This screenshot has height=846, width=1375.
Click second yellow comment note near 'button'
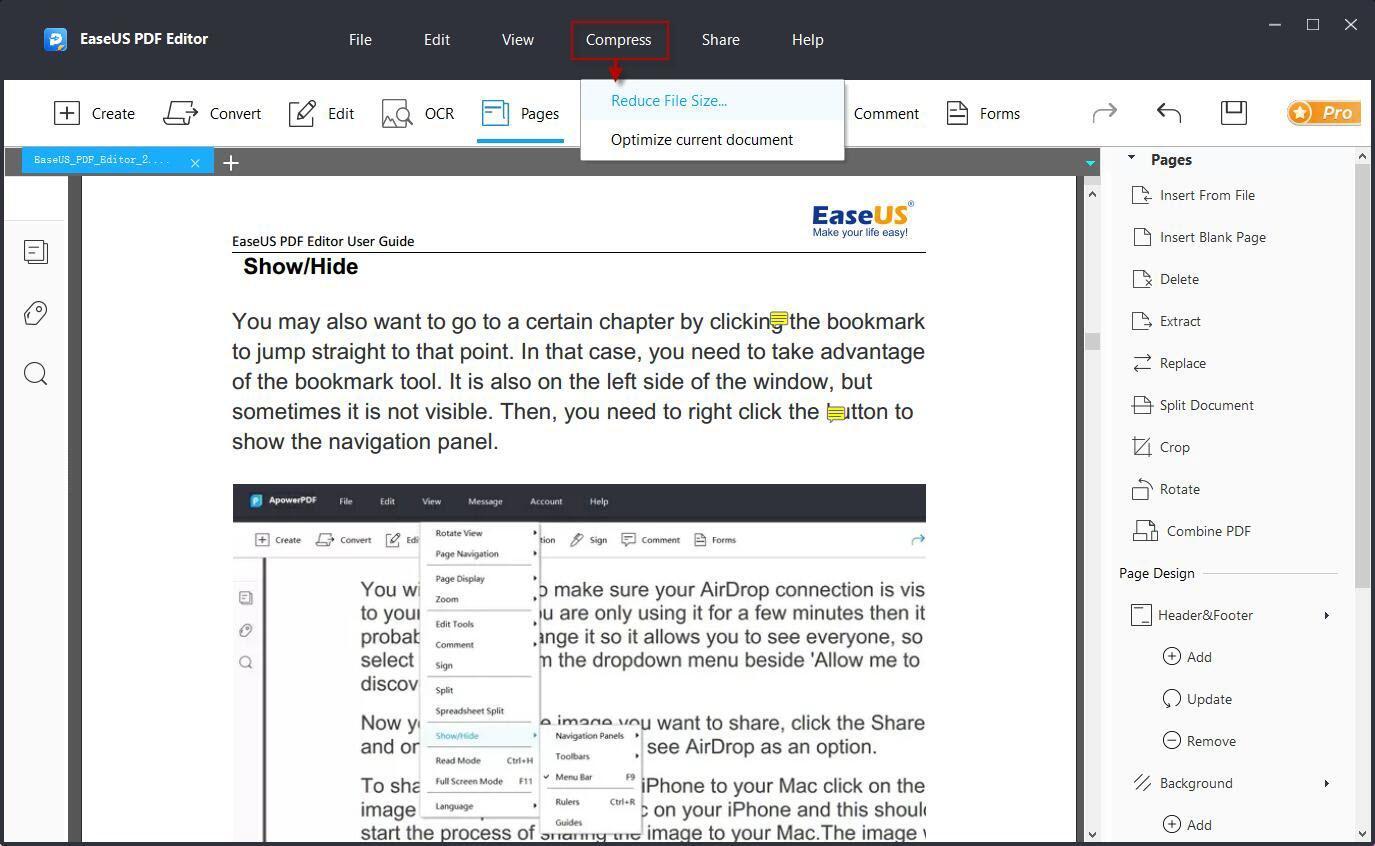coord(836,413)
